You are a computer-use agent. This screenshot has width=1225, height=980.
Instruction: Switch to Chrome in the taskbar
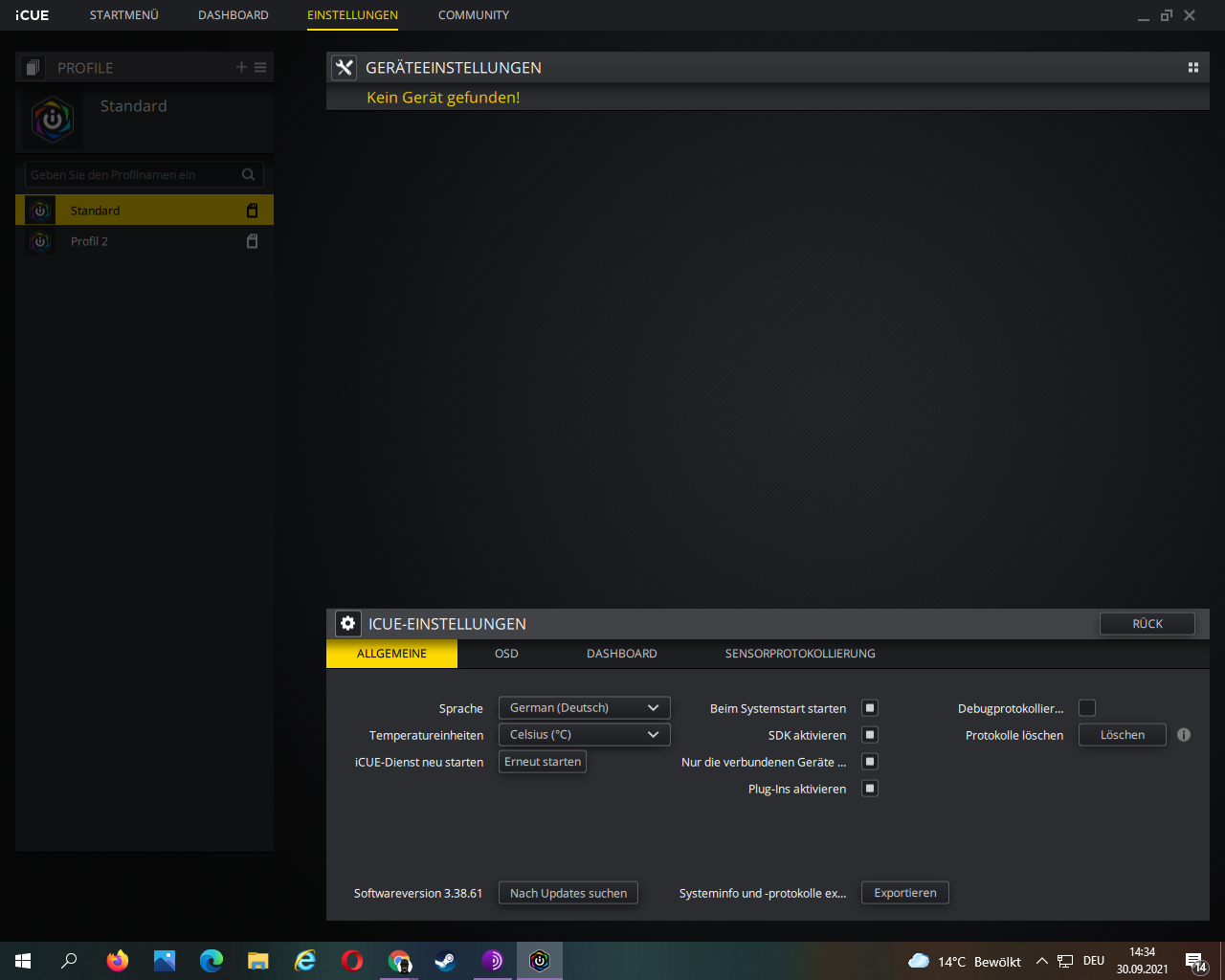point(399,961)
